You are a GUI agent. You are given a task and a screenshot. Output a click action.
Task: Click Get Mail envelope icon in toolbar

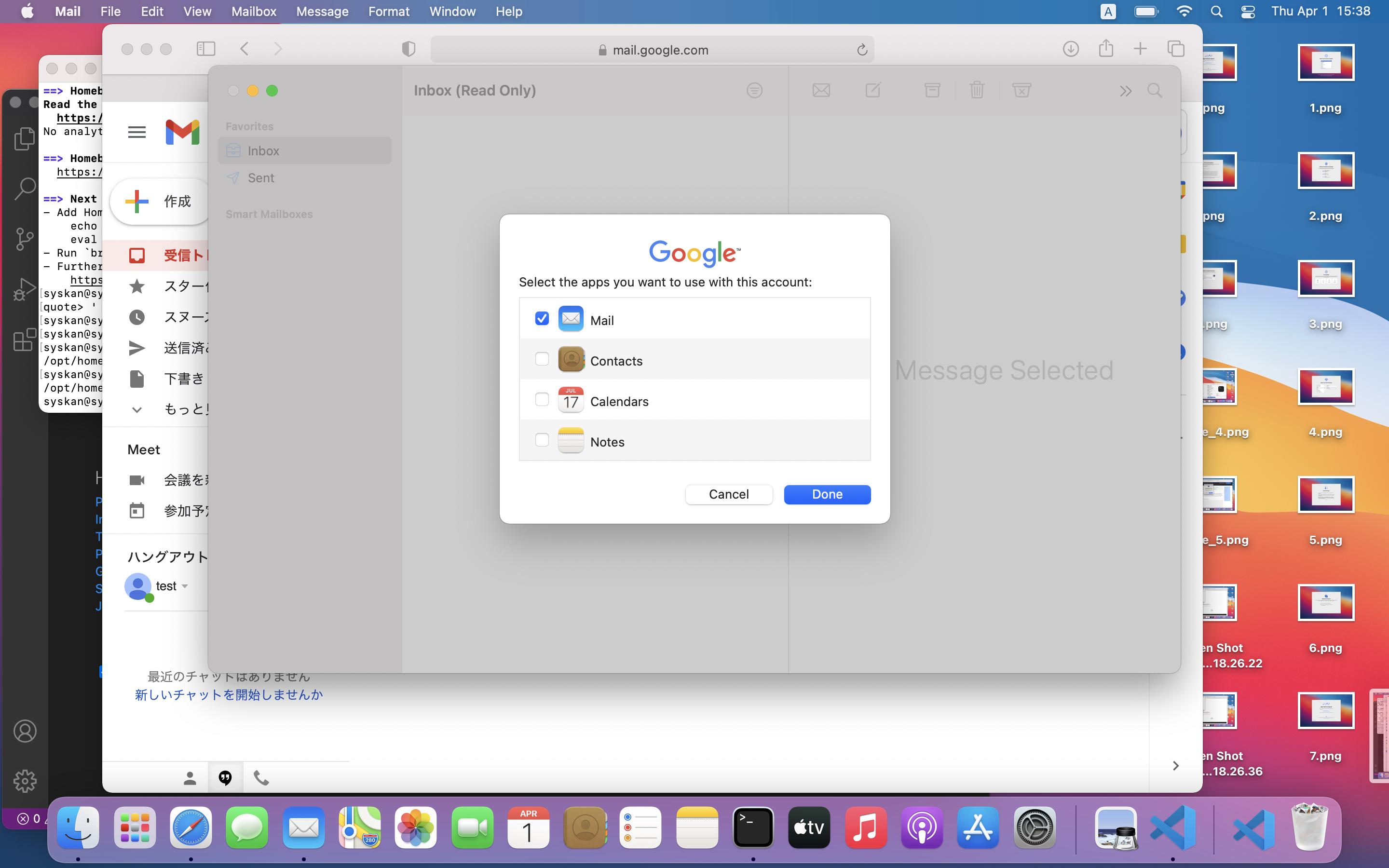point(821,90)
